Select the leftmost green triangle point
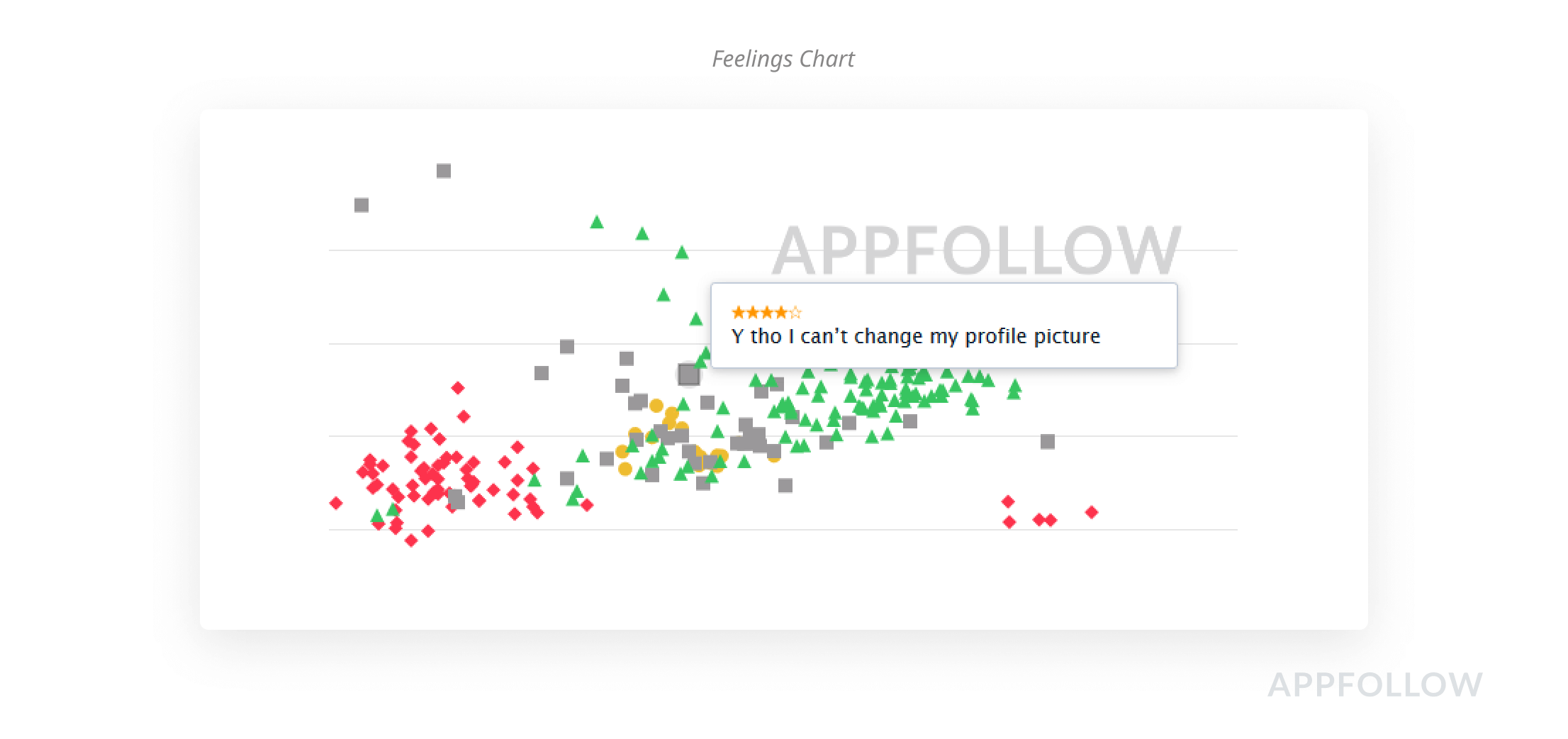This screenshot has height=739, width=1568. pyautogui.click(x=377, y=516)
